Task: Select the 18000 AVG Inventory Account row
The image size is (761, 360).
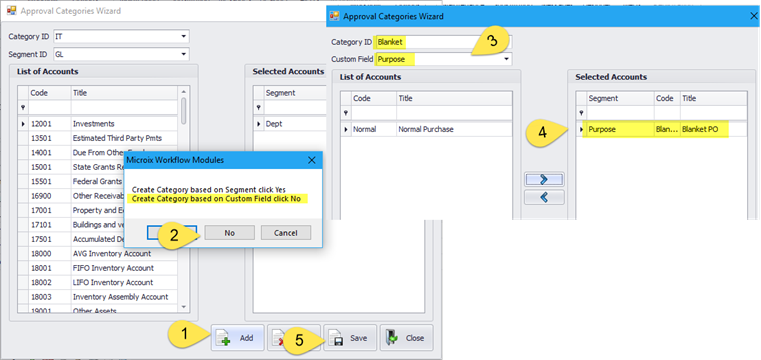Action: coord(98,253)
